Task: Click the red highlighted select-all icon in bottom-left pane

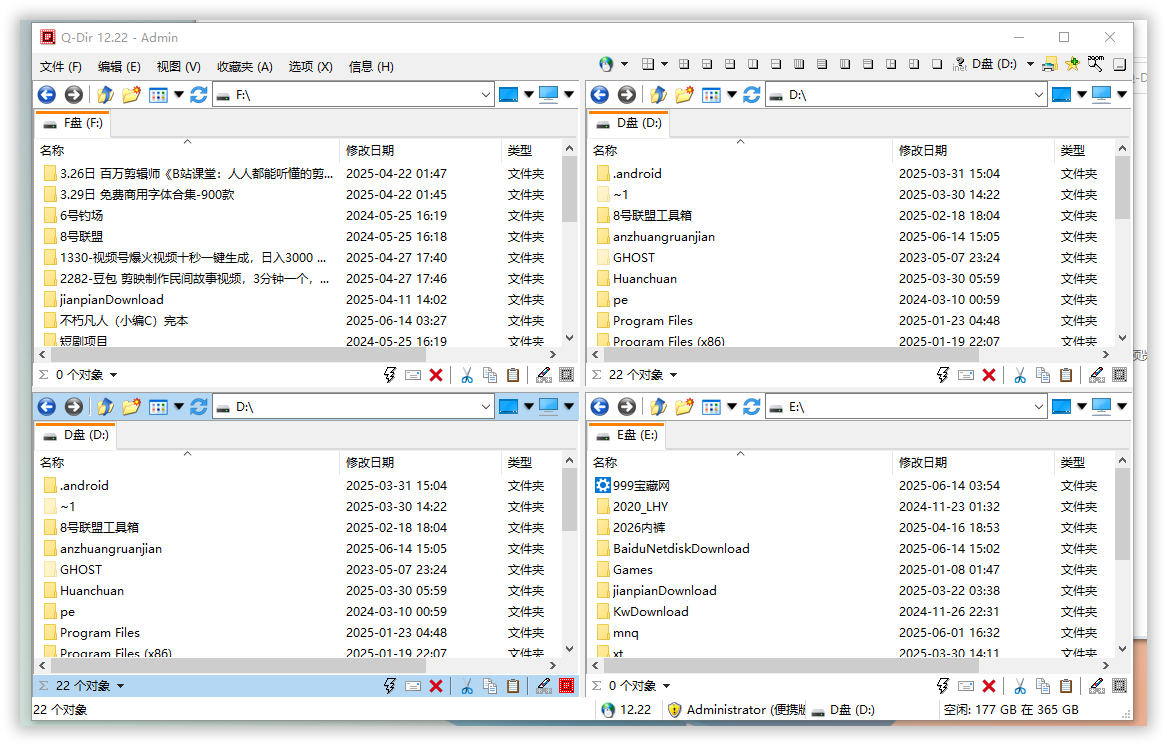Action: point(566,686)
